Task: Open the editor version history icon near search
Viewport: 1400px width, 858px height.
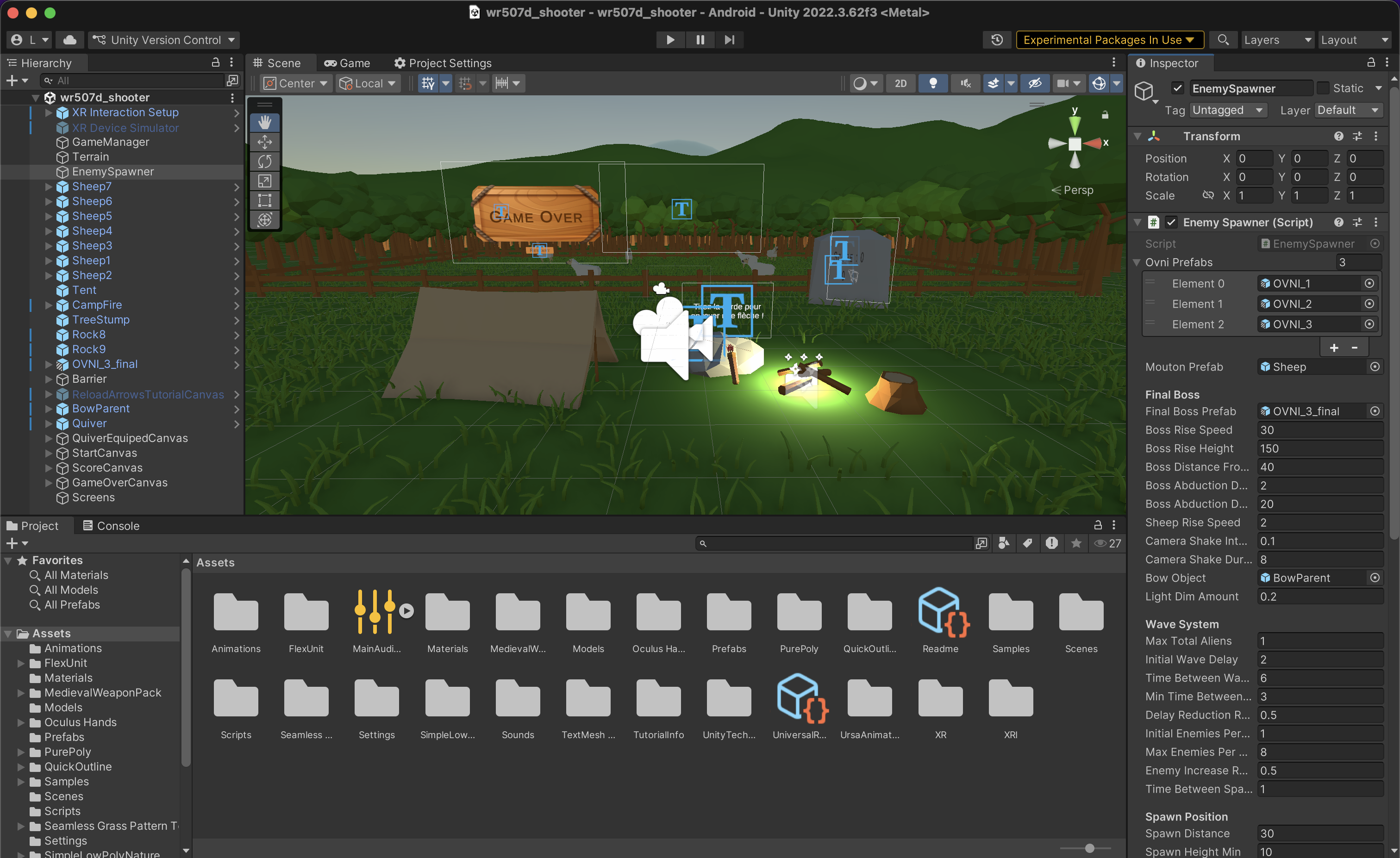Action: pos(997,40)
